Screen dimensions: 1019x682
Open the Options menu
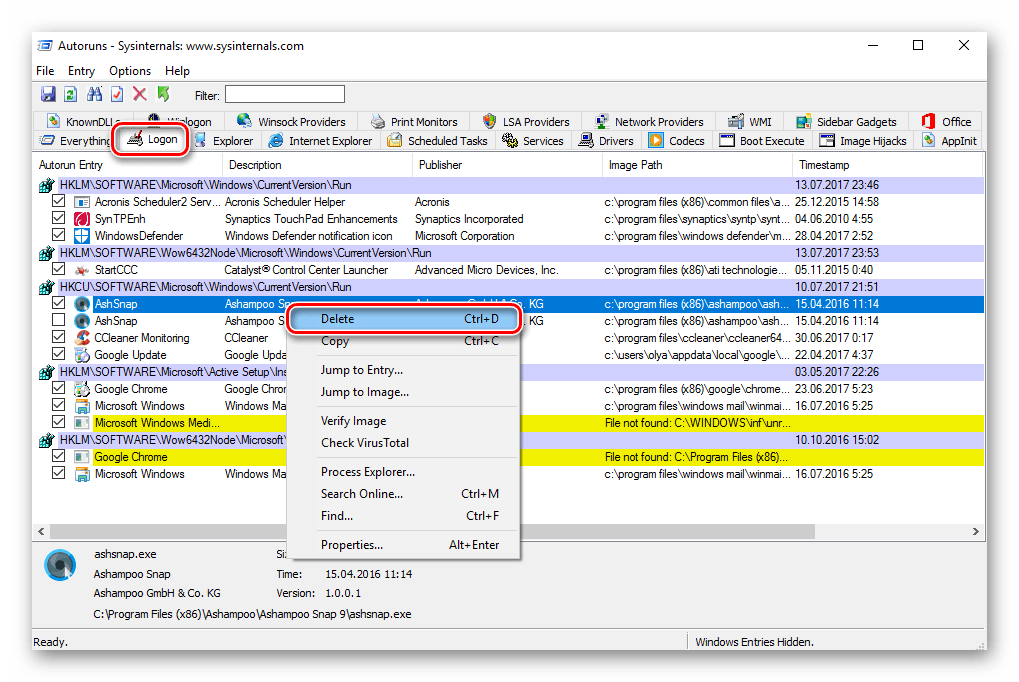coord(130,71)
